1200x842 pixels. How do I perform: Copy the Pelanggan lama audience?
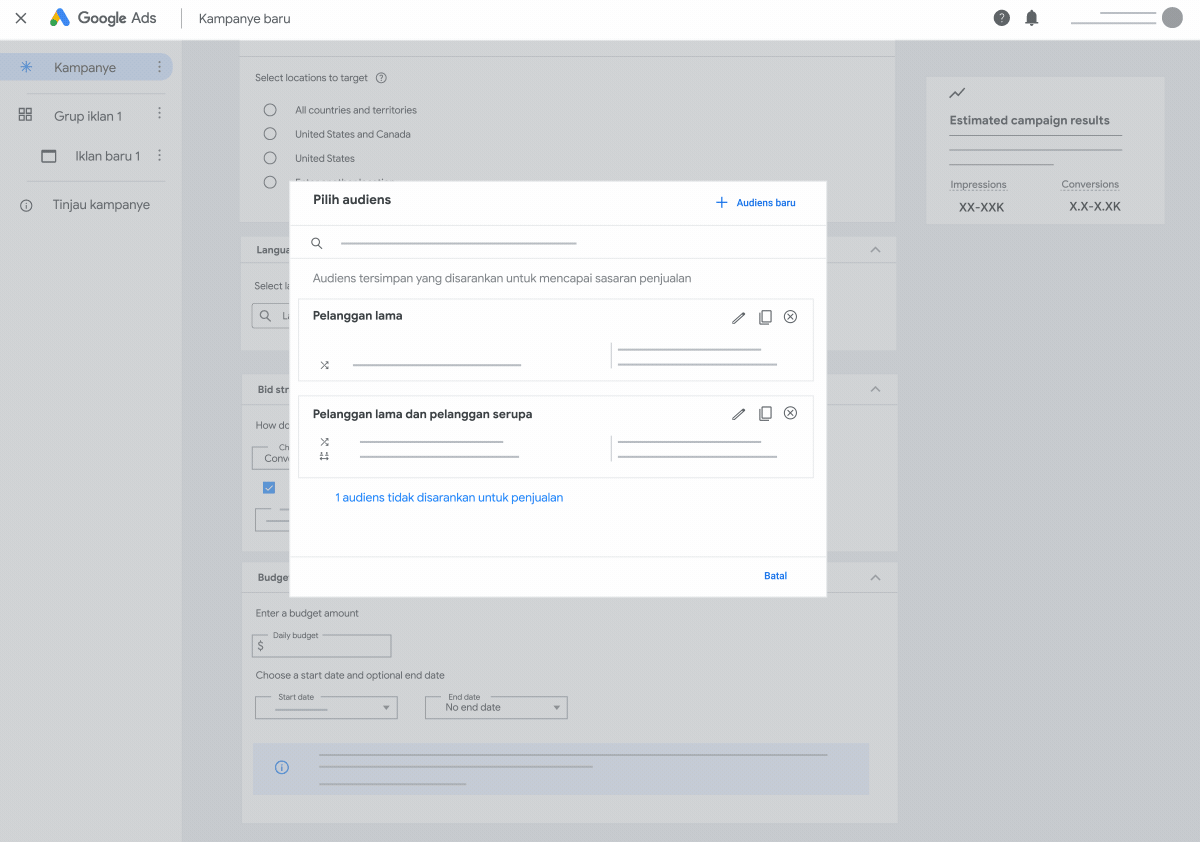coord(765,317)
